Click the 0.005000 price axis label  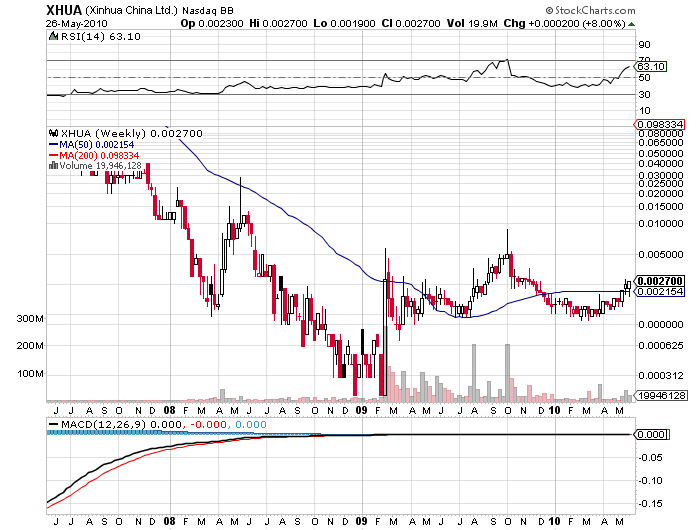pyautogui.click(x=661, y=255)
